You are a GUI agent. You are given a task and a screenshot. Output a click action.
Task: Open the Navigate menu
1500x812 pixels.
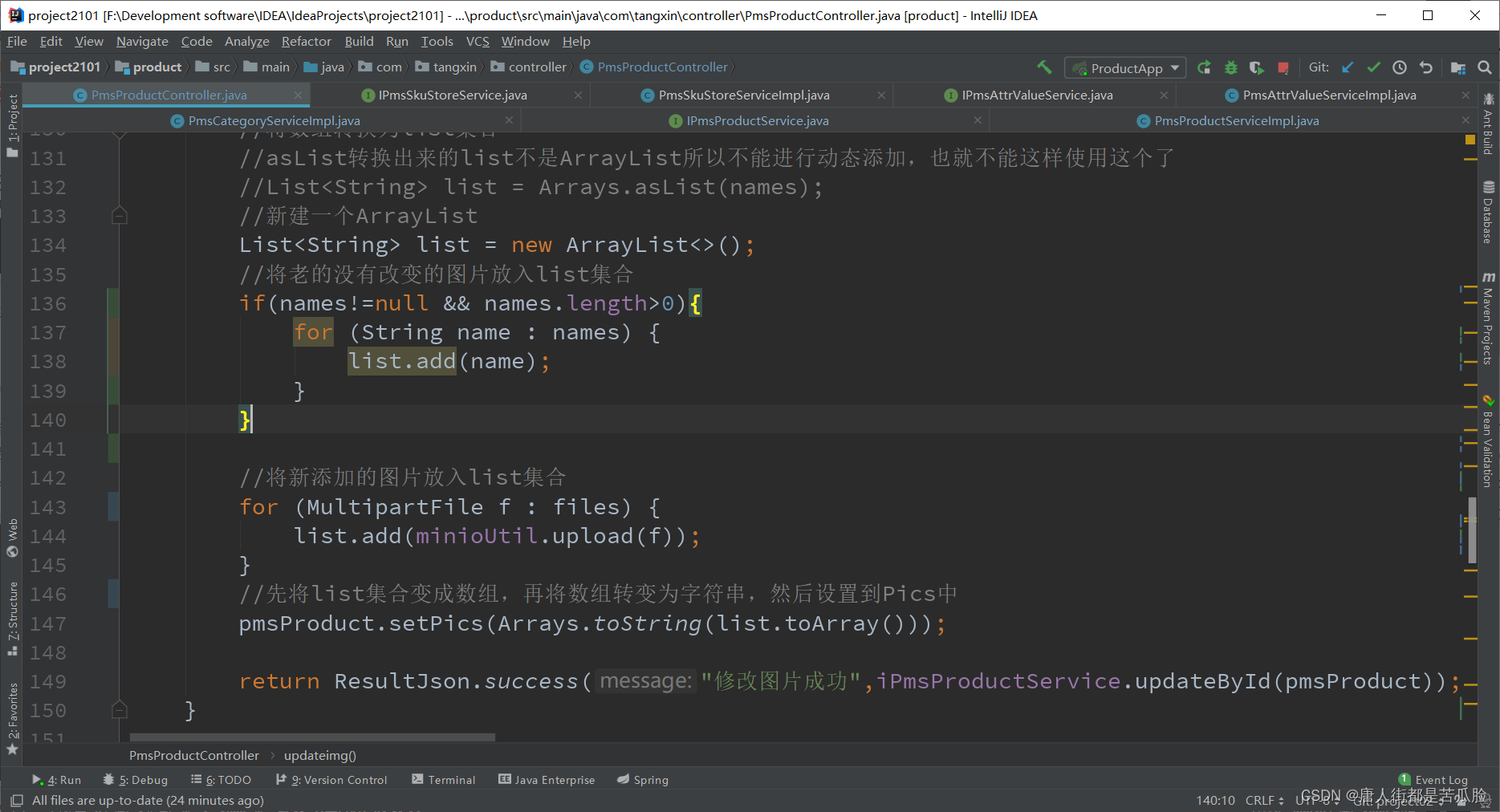(142, 41)
